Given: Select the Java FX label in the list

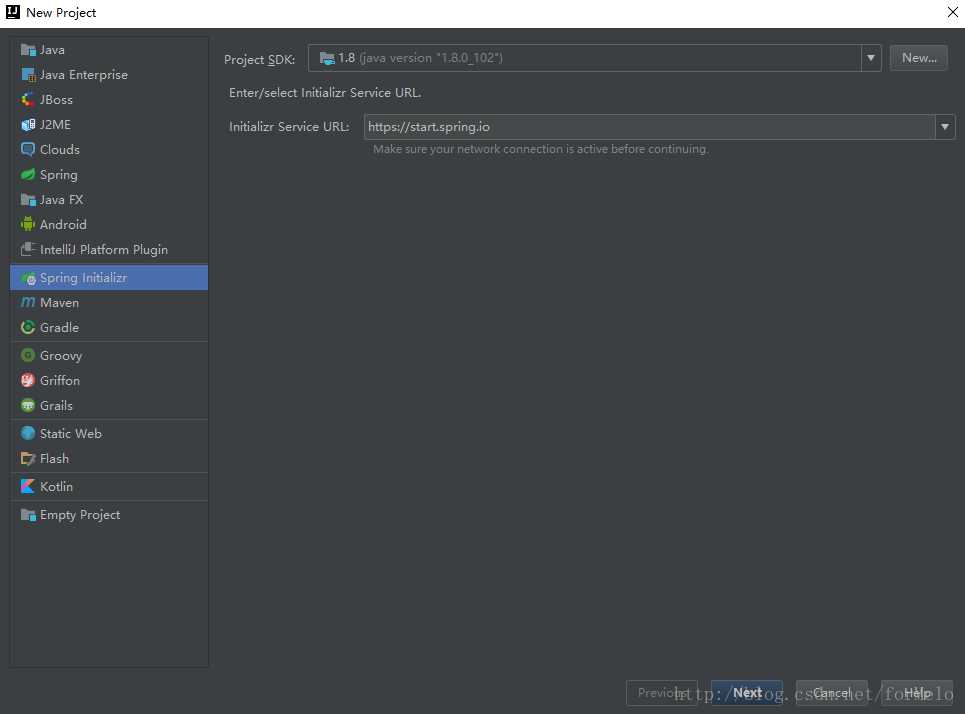Looking at the screenshot, I should click(x=62, y=200).
